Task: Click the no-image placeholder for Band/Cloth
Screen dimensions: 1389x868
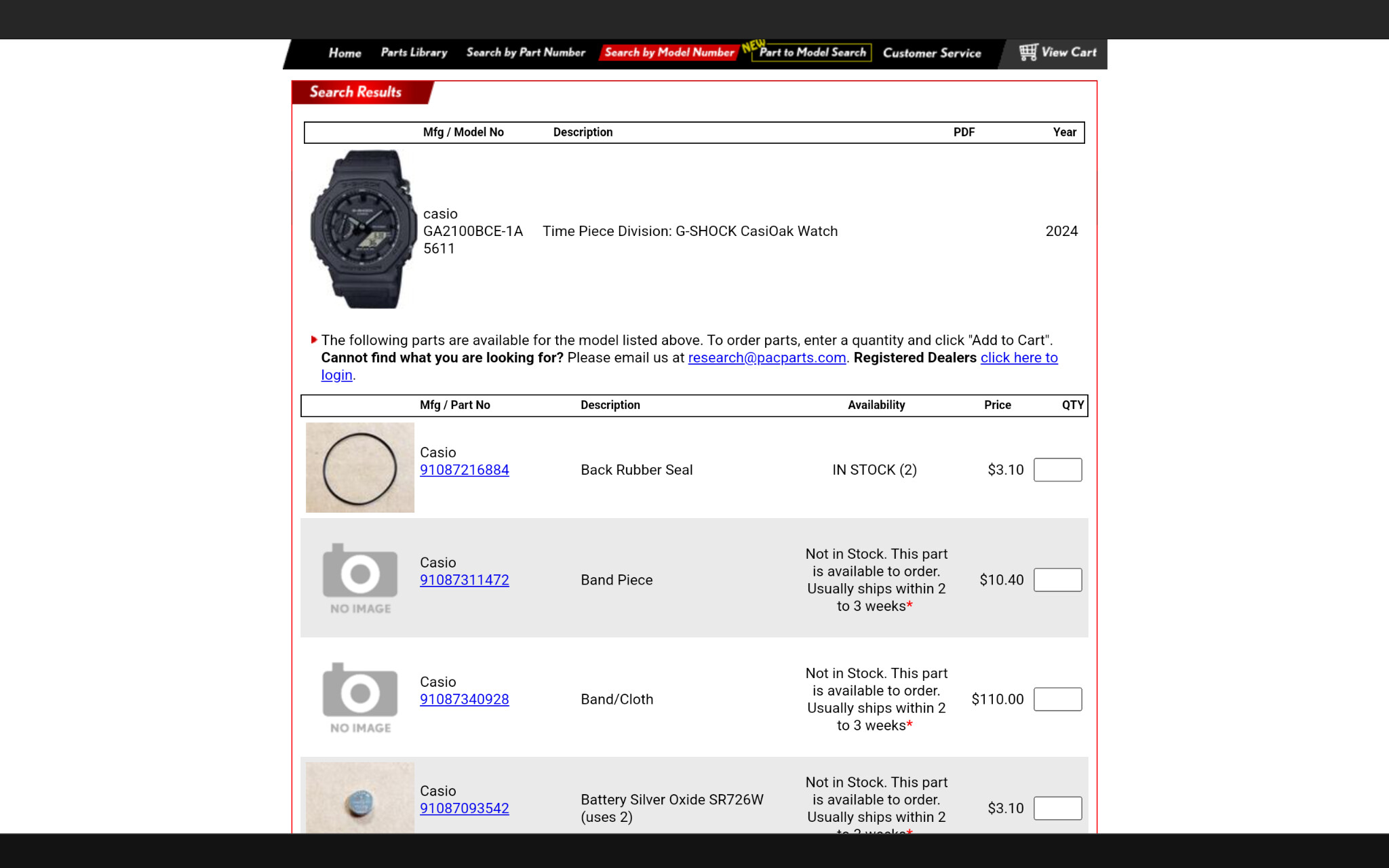Action: (x=360, y=698)
